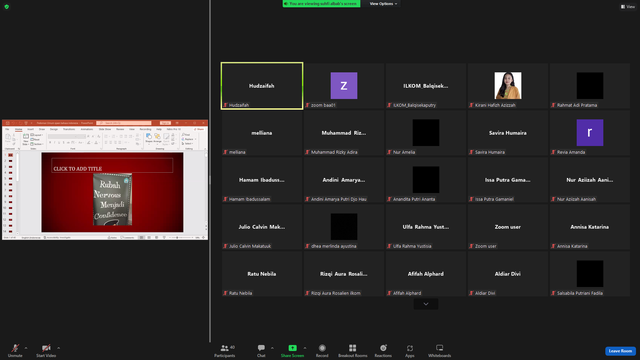This screenshot has width=640, height=360.
Task: Select the book cover image on the slide
Action: click(x=112, y=199)
